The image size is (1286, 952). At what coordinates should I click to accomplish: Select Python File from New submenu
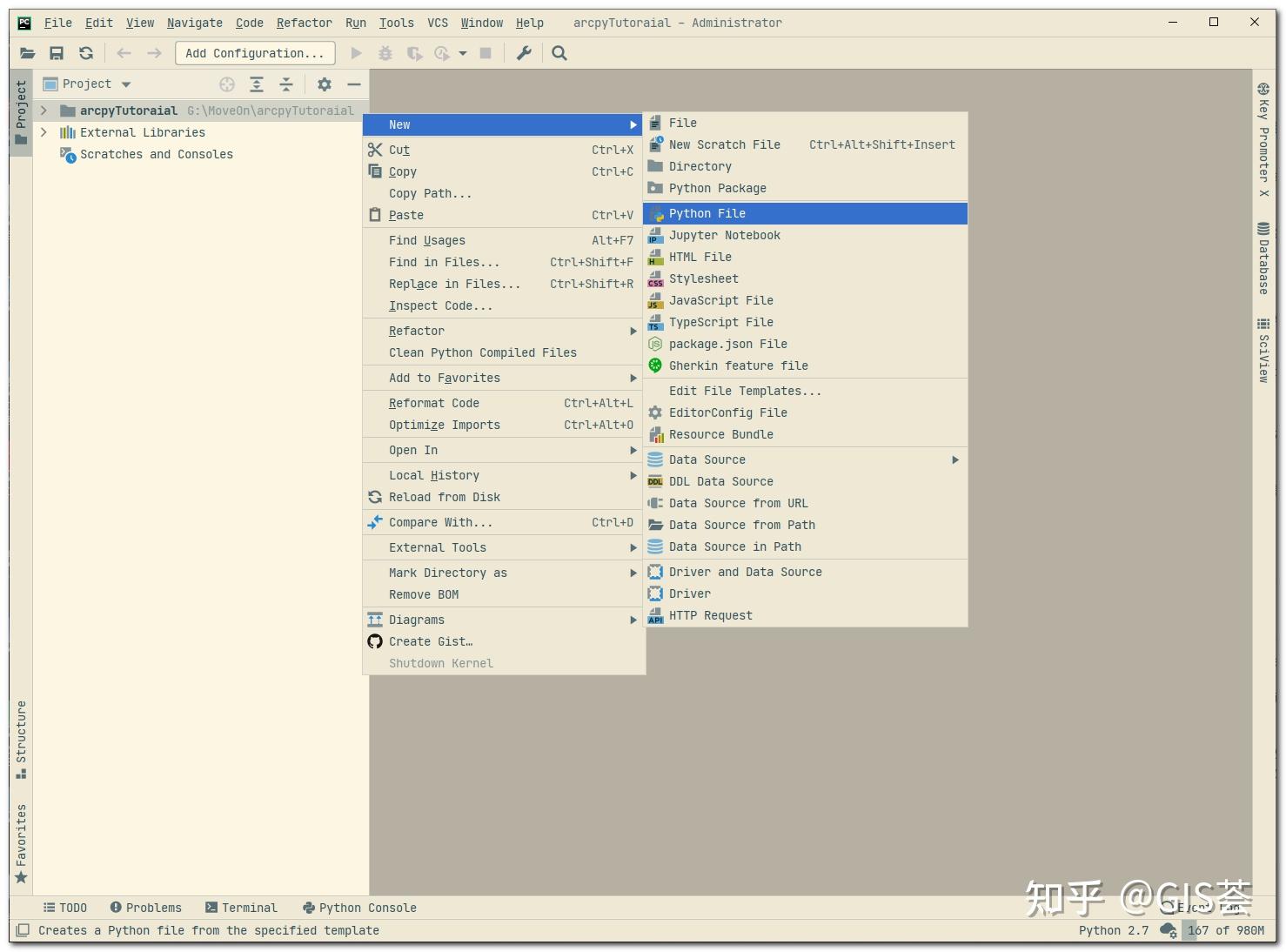(x=806, y=213)
